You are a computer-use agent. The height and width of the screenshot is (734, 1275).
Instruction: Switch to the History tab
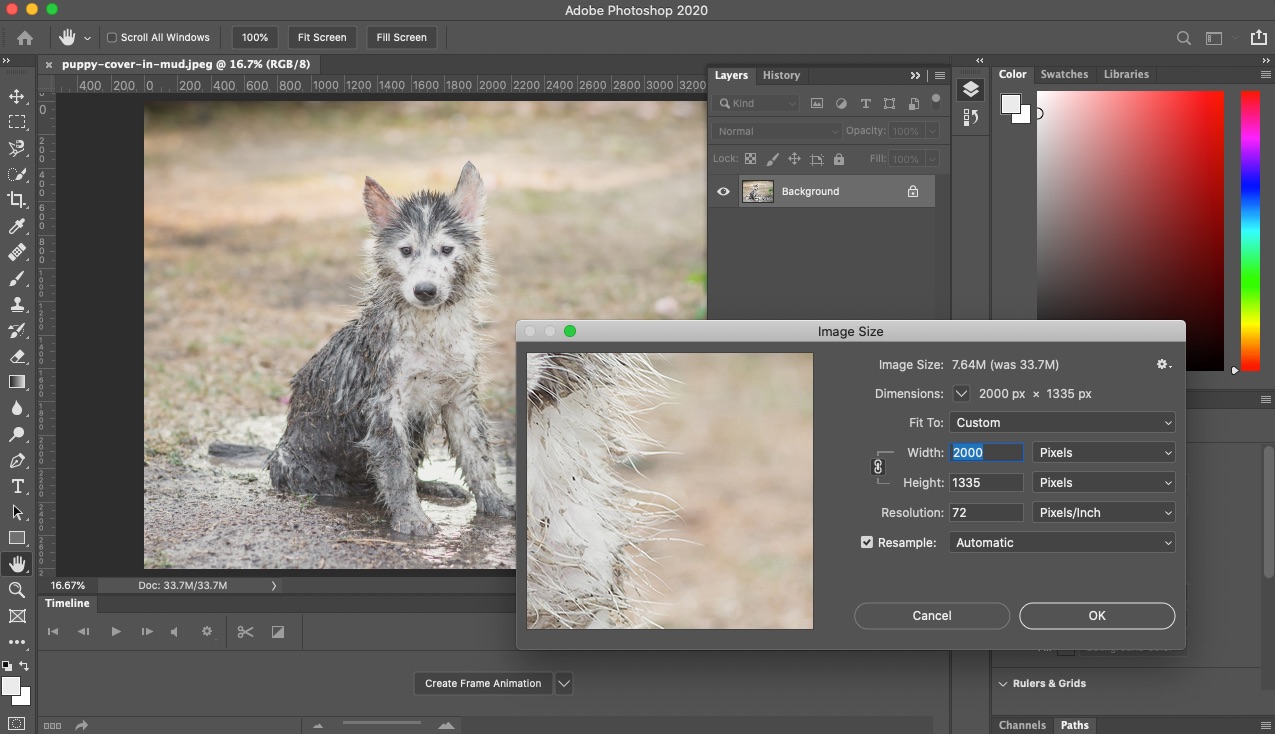pos(781,74)
